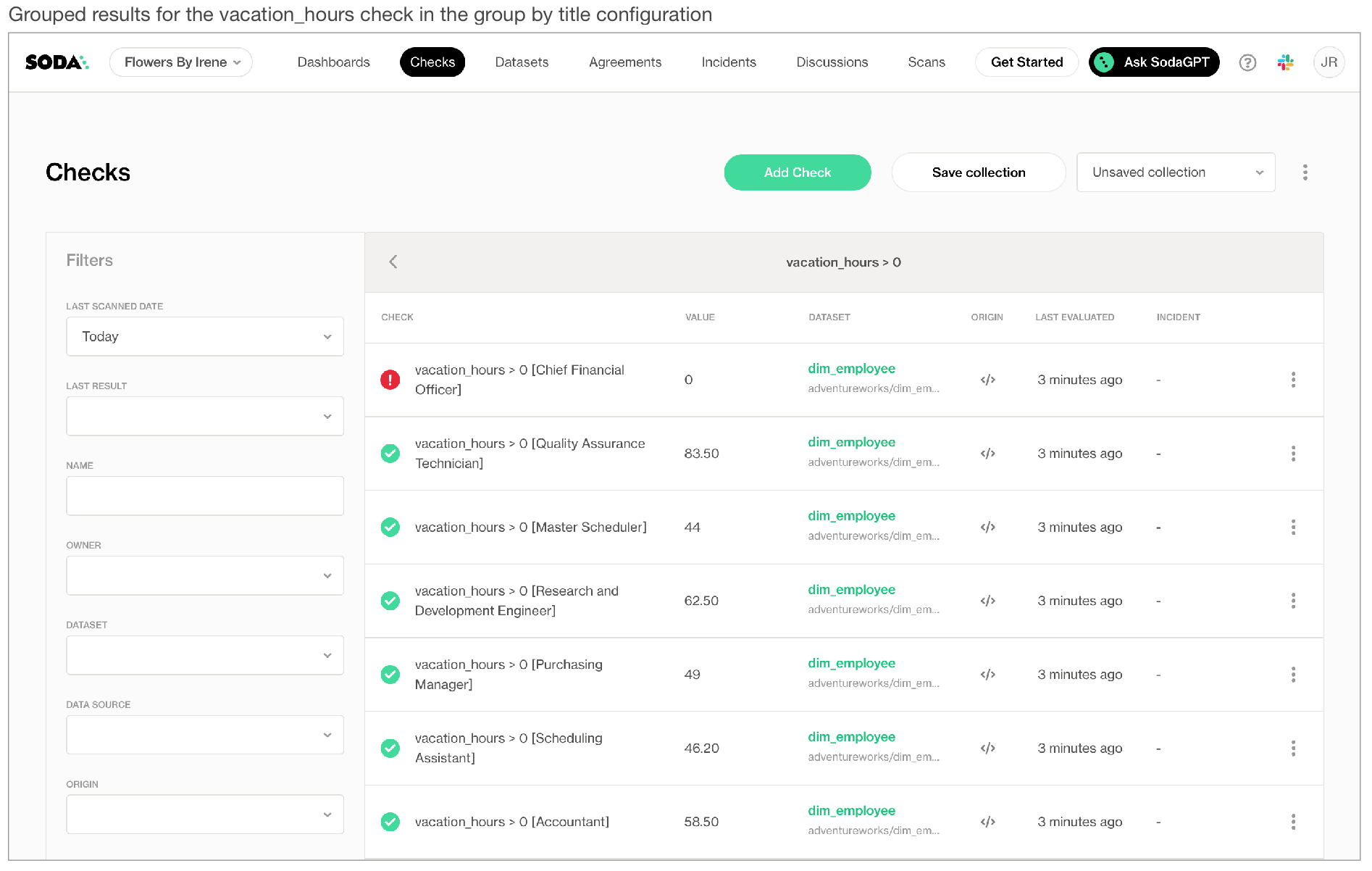The width and height of the screenshot is (1372, 871).
Task: Open the three-dot menu for Accountant check
Action: tap(1293, 822)
